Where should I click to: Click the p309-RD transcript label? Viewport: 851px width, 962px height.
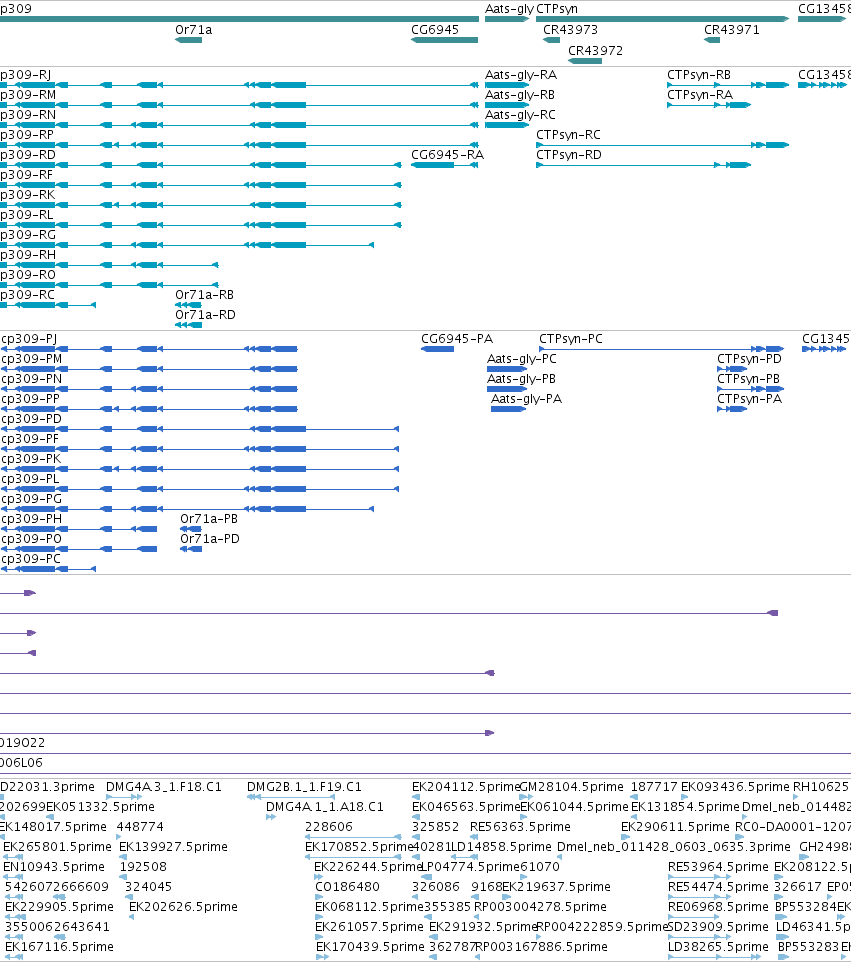tap(28, 155)
